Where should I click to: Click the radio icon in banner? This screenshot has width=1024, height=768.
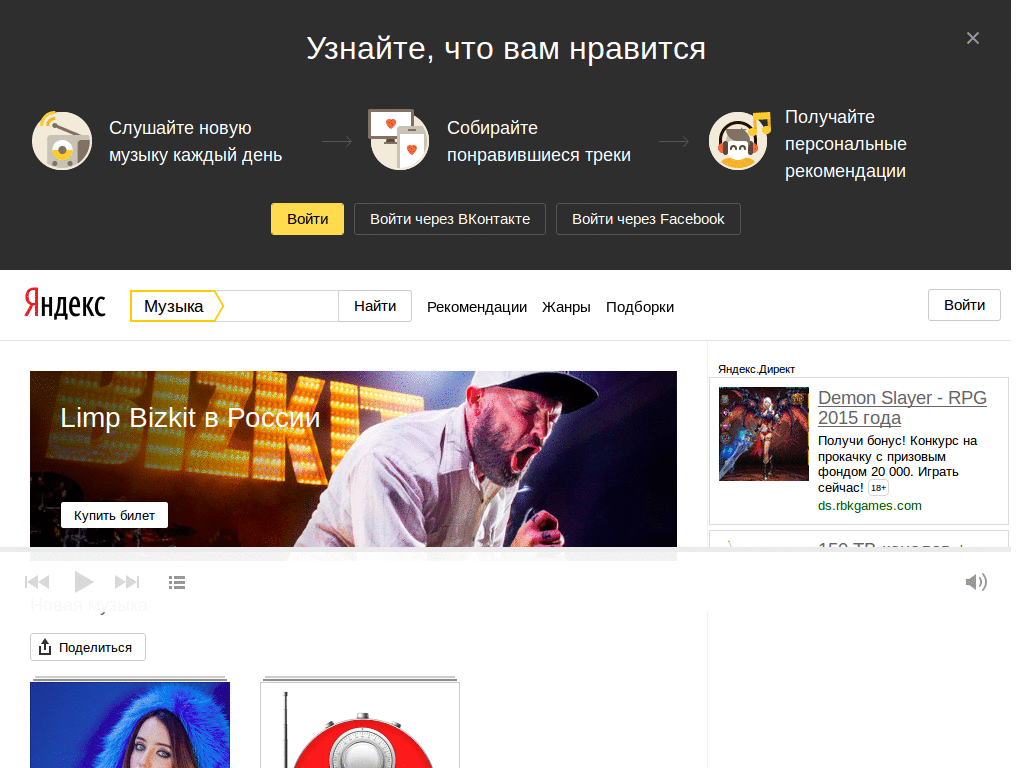pos(62,140)
